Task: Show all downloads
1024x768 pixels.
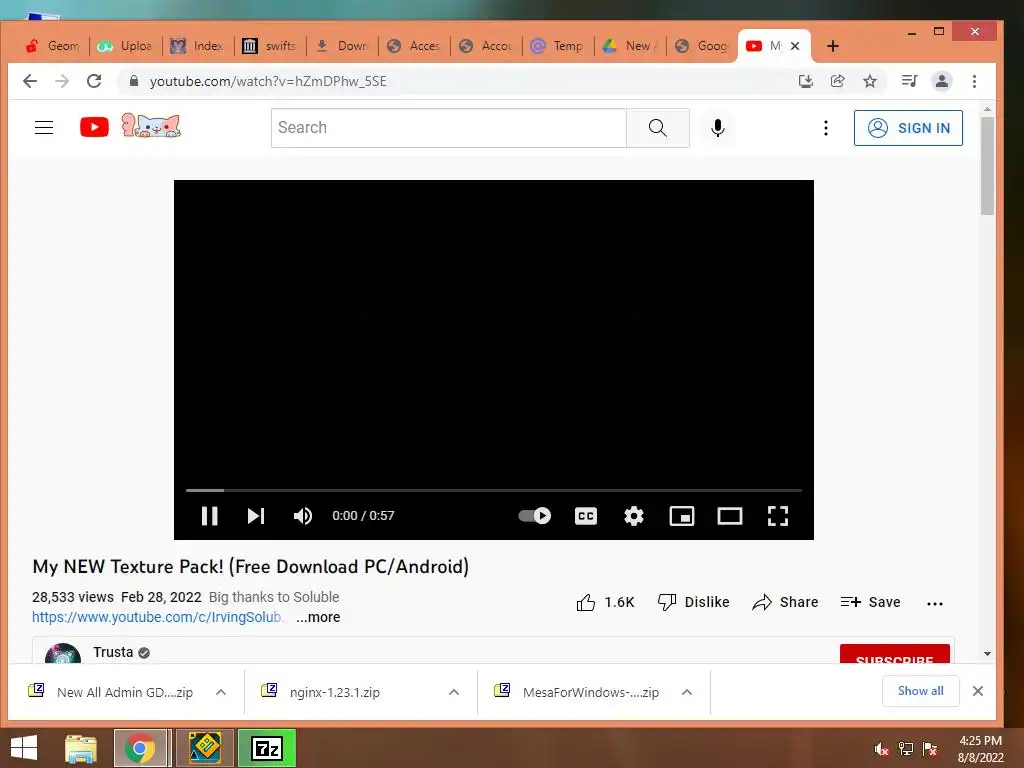Action: coord(920,691)
